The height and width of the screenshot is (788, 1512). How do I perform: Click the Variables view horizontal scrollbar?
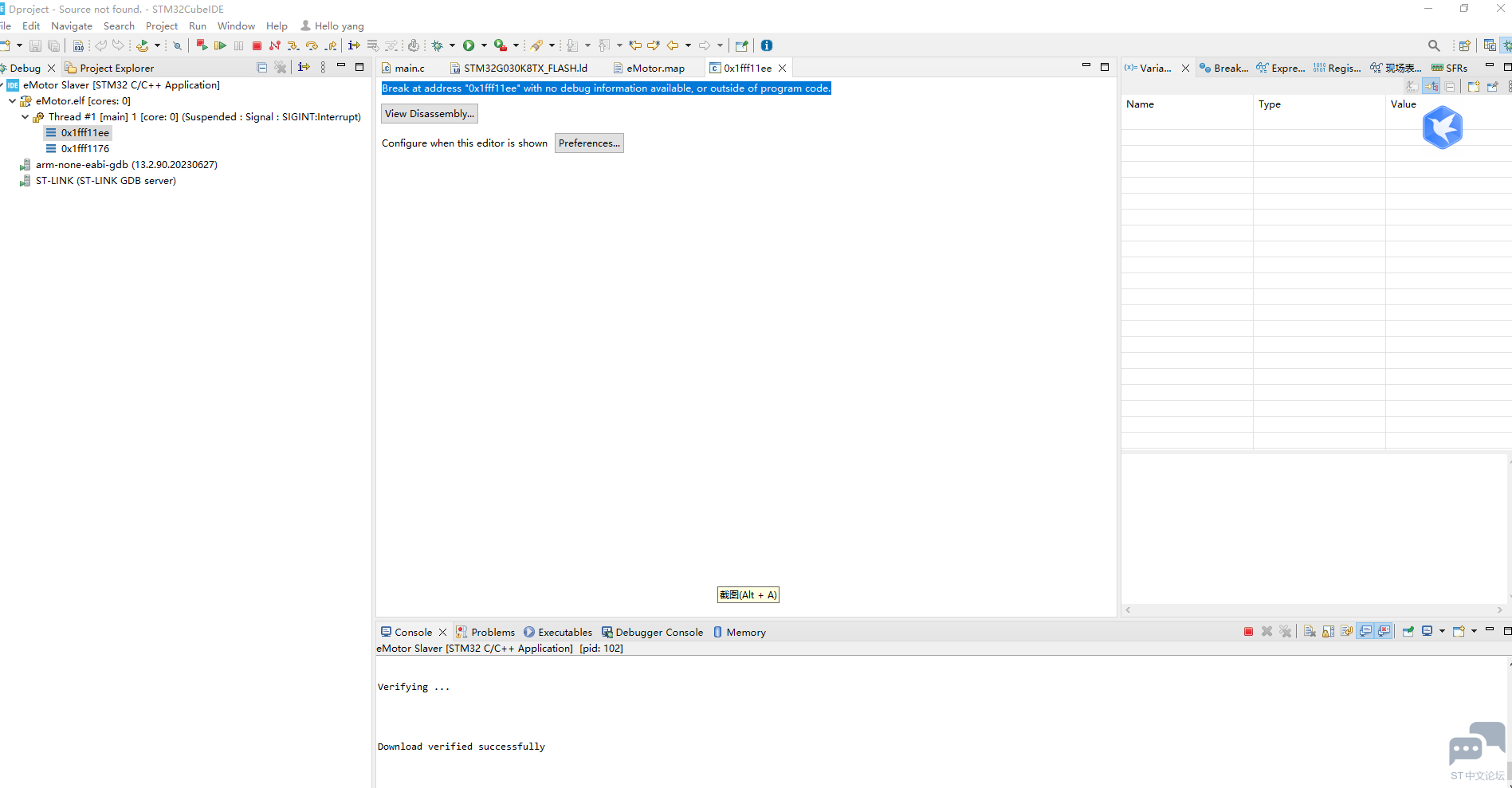1314,610
